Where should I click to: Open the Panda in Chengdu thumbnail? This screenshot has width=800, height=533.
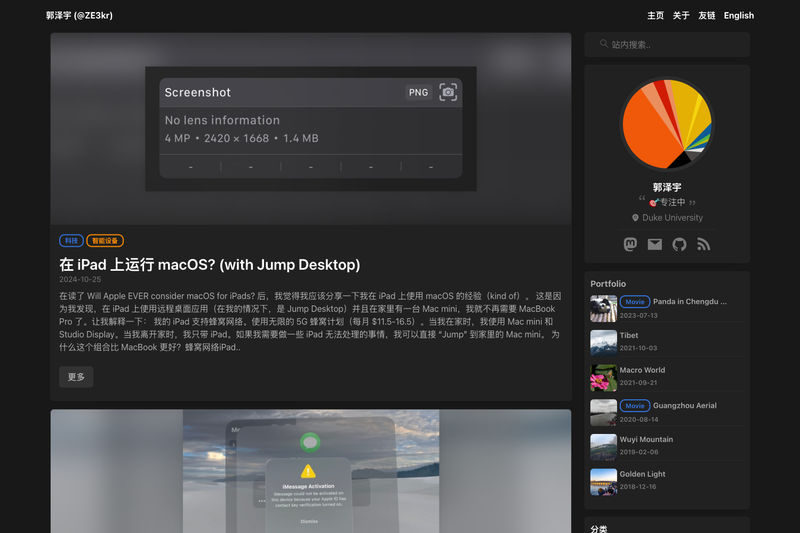click(604, 309)
